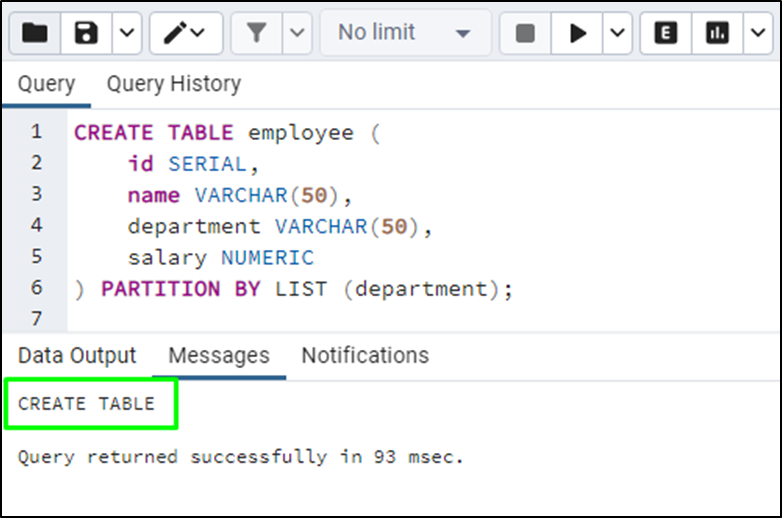Viewport: 782px width, 518px height.
Task: Click the Explain Analyze chart icon
Action: (x=717, y=33)
